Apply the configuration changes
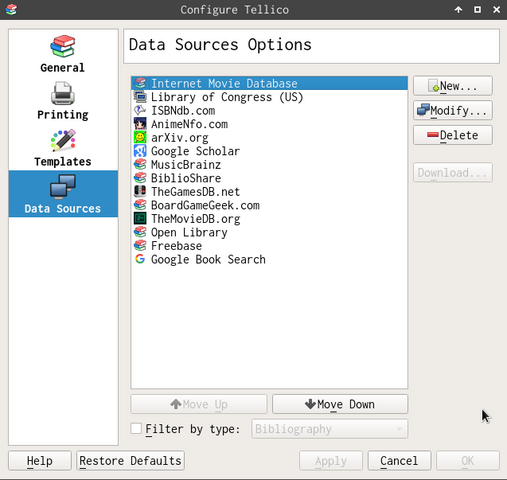This screenshot has width=507, height=480. 331,461
